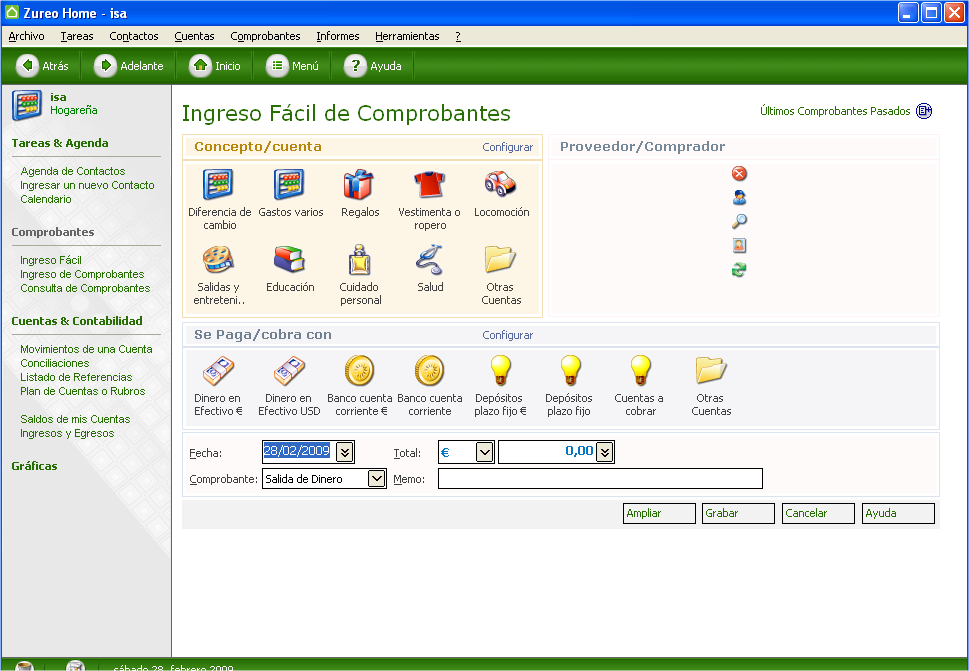The image size is (969, 671).
Task: Select the Locomoción car icon
Action: coord(500,184)
